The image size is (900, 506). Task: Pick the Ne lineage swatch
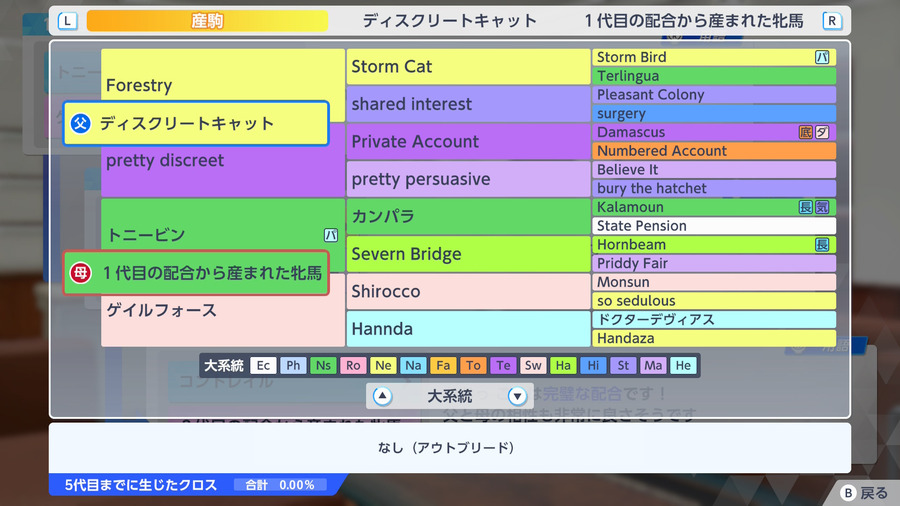pos(383,365)
